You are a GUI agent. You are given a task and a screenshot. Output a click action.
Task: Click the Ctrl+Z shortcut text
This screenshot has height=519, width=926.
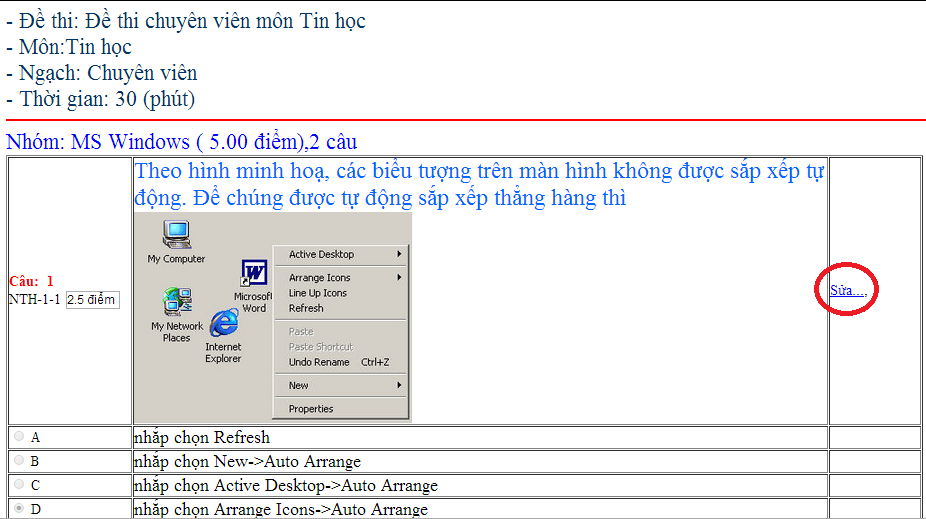click(375, 362)
